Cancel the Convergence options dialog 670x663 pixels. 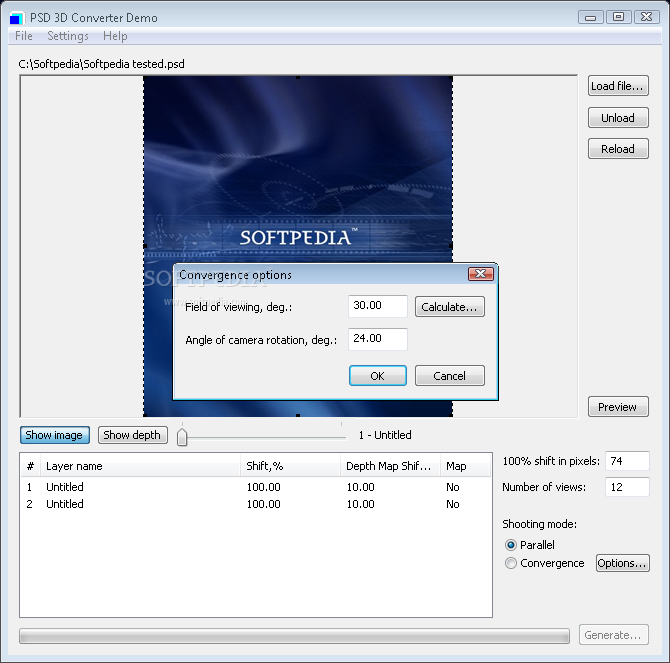tap(450, 376)
